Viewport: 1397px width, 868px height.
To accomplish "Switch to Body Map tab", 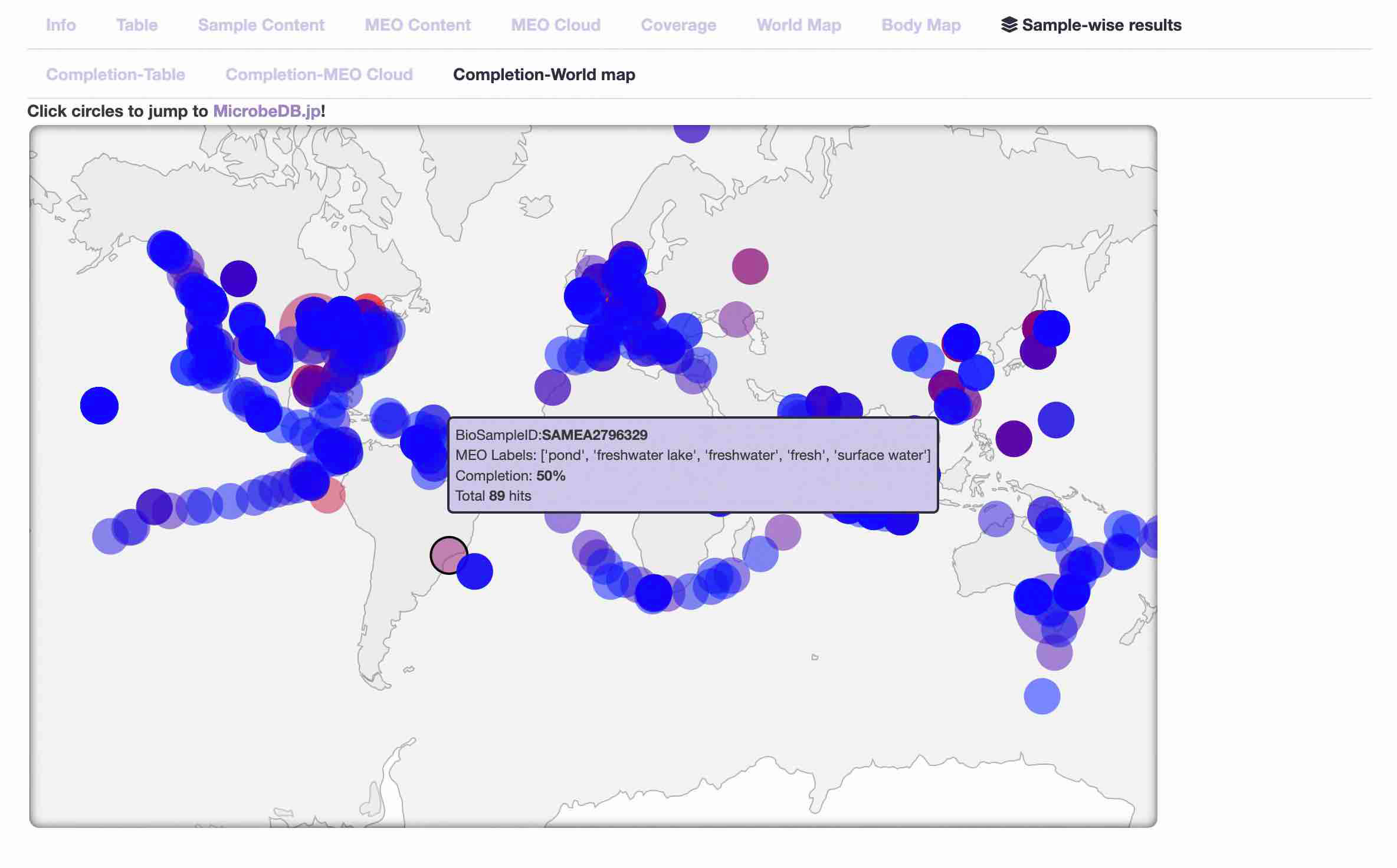I will [920, 25].
